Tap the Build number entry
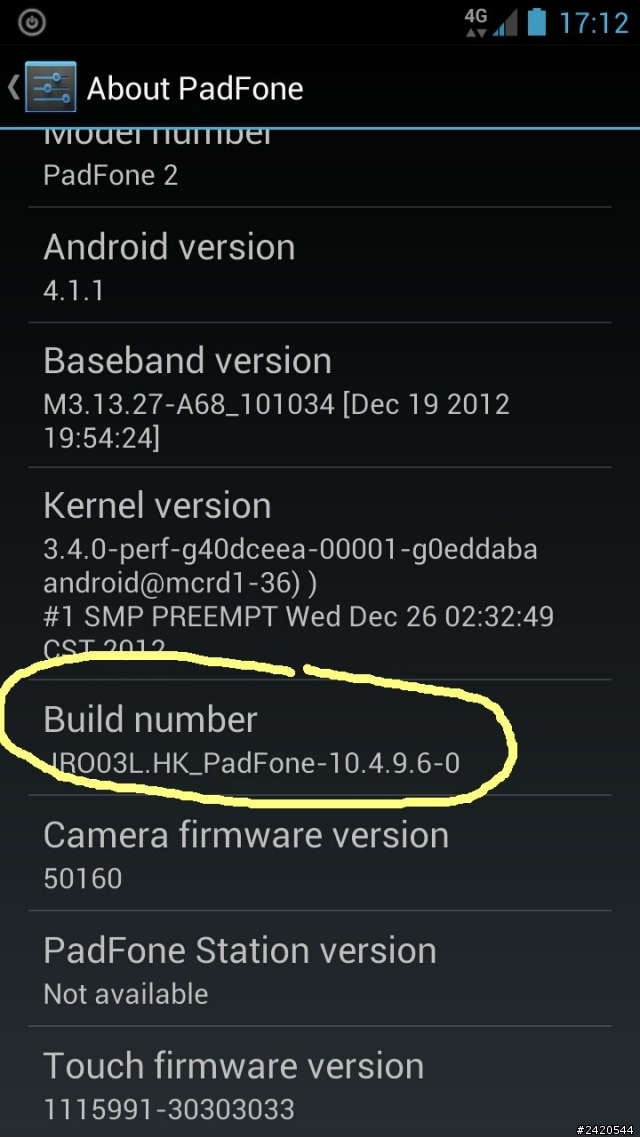This screenshot has width=640, height=1138. tap(320, 737)
